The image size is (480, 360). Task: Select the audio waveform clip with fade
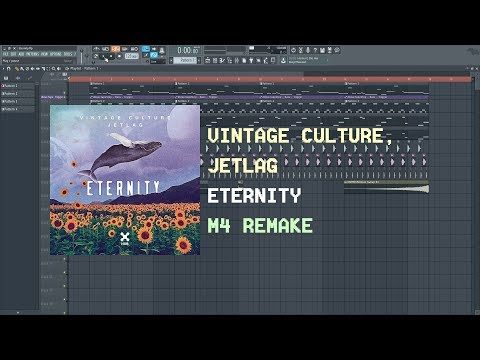click(386, 188)
